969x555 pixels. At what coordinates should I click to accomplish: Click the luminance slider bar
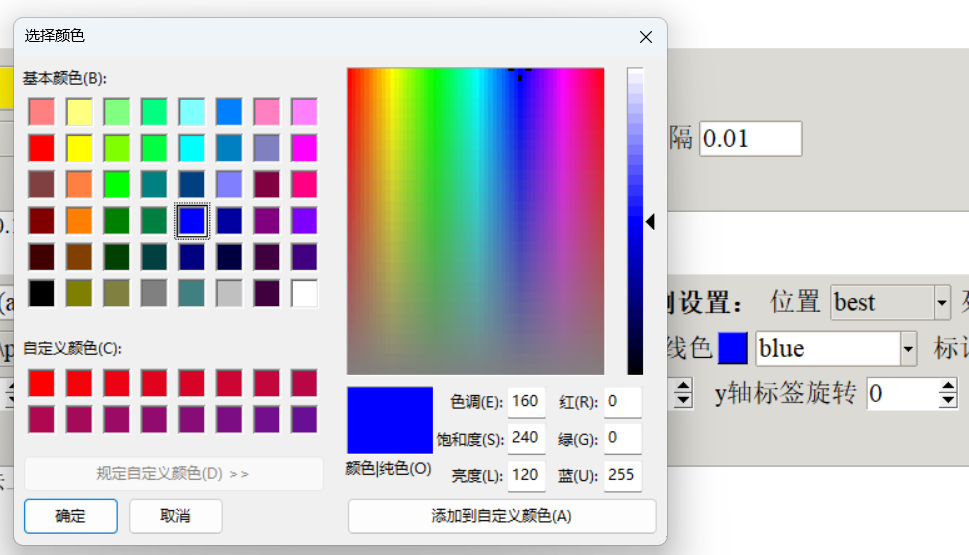click(635, 221)
